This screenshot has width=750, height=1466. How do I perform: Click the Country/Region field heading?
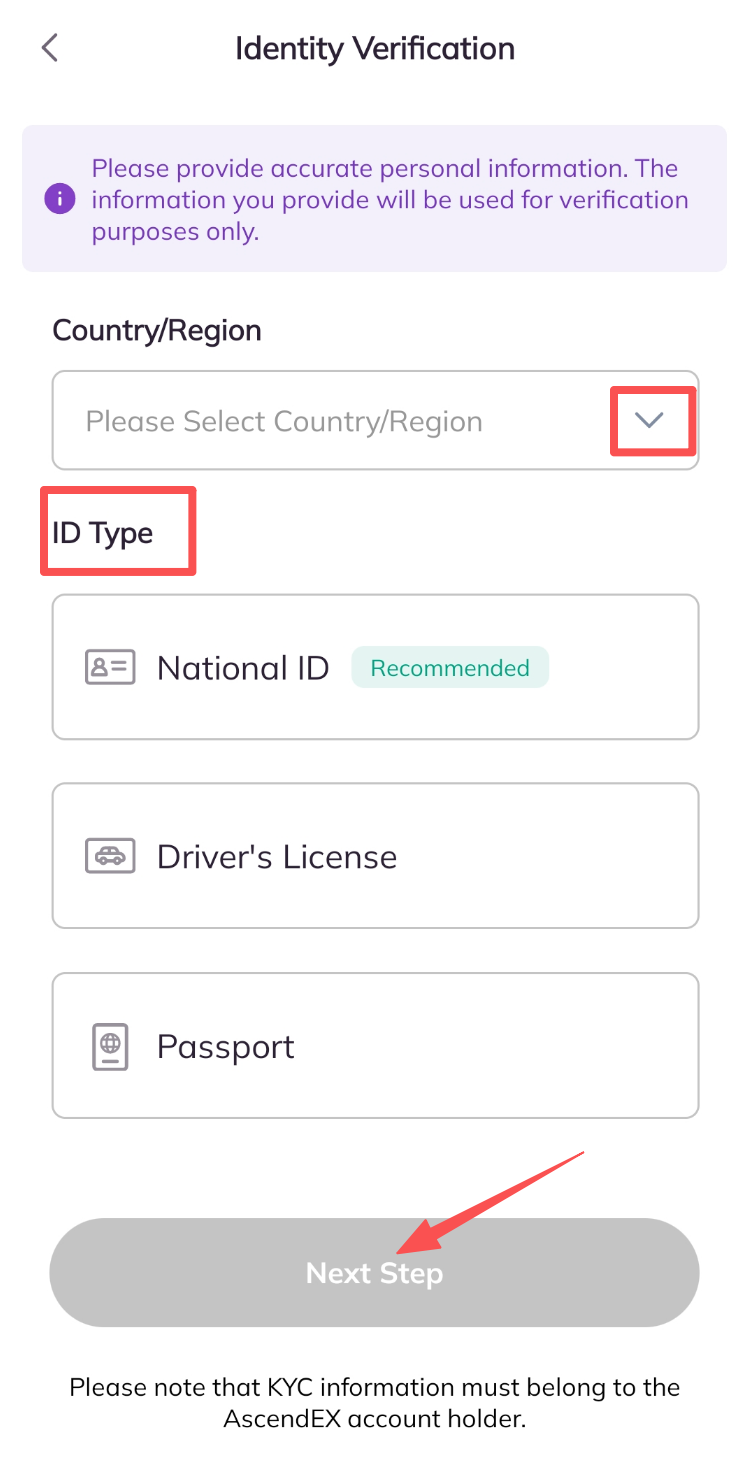157,331
